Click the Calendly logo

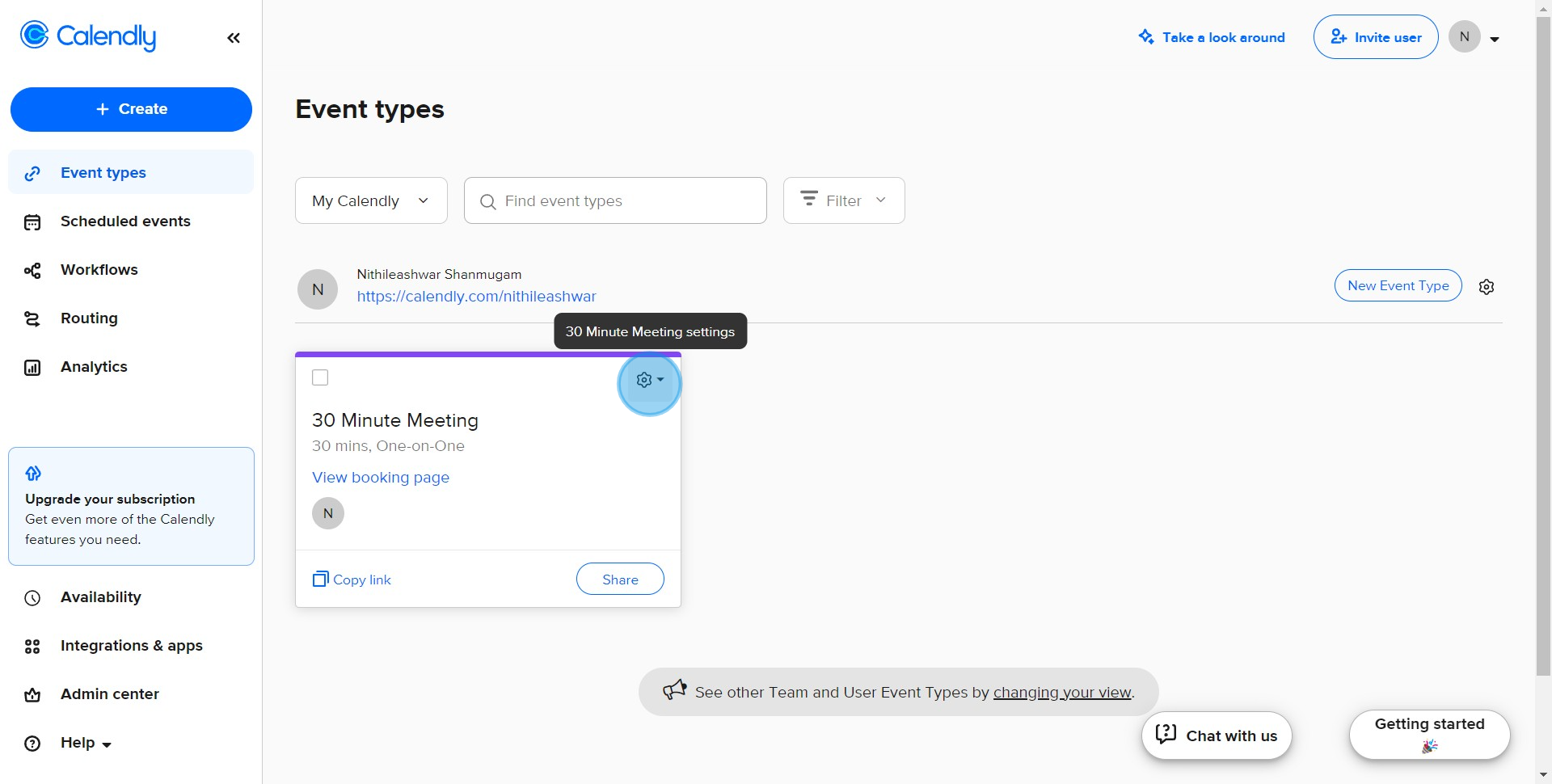point(88,36)
